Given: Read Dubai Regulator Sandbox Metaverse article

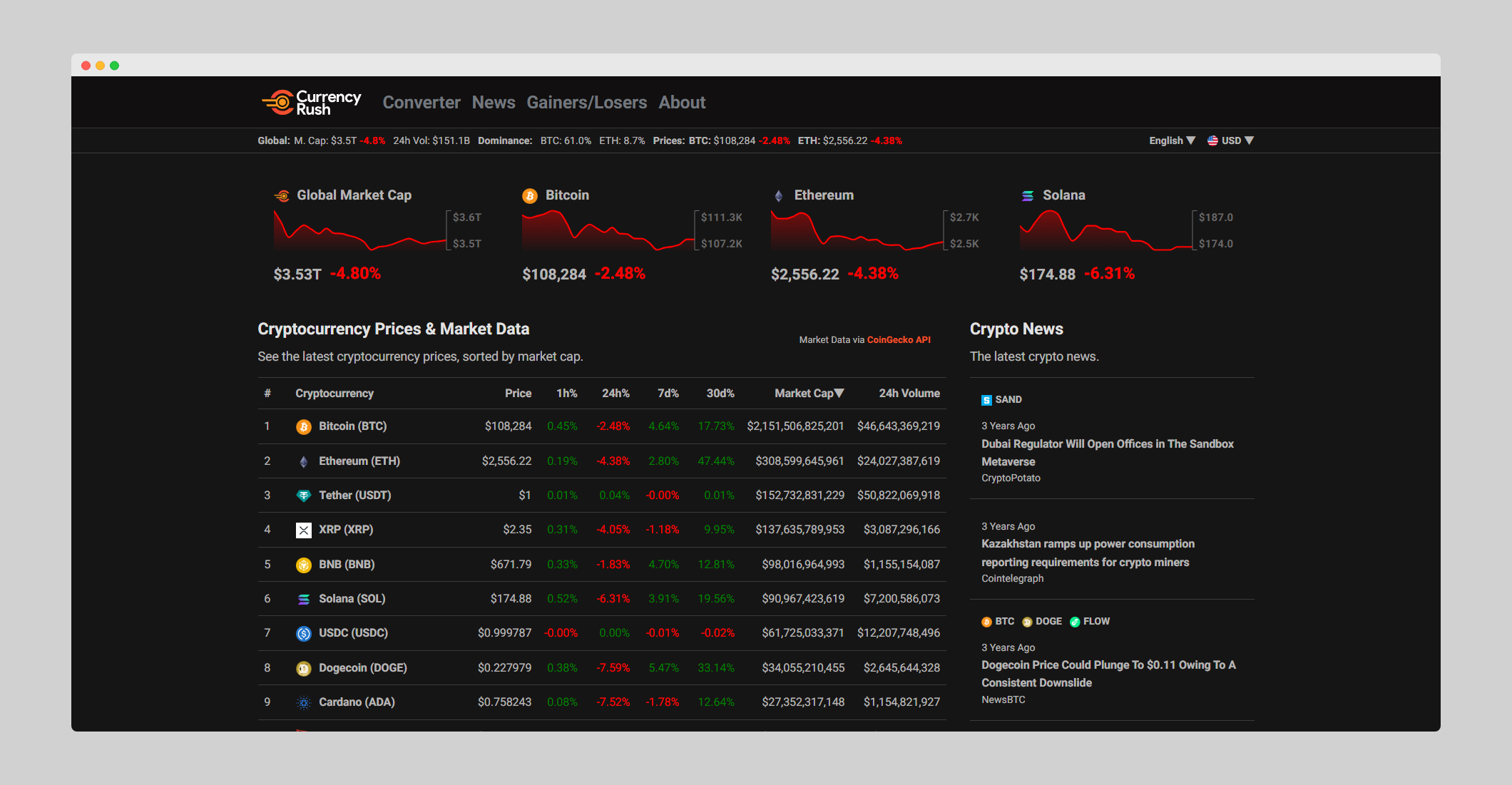Looking at the screenshot, I should click(x=1107, y=453).
